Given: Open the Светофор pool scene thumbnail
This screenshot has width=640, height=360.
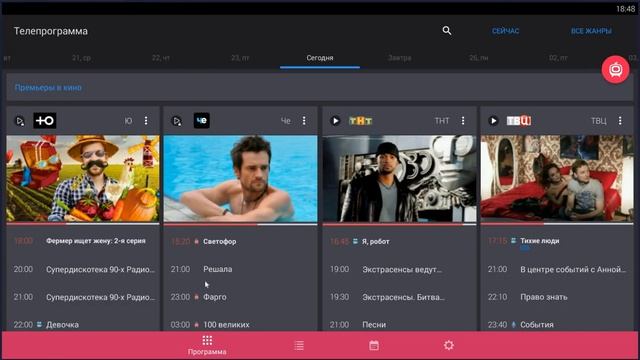Looking at the screenshot, I should (x=240, y=179).
